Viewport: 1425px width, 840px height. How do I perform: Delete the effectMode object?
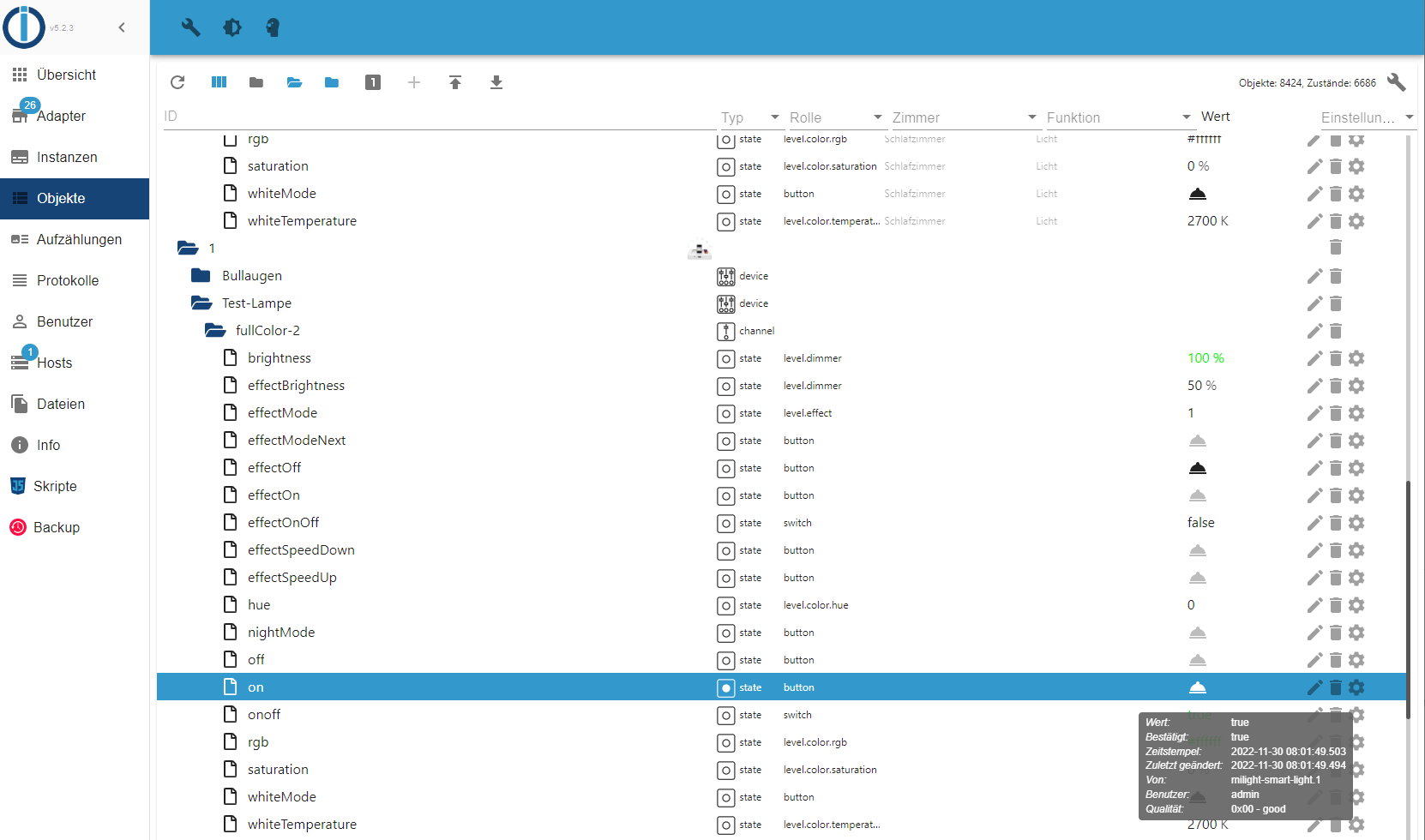pyautogui.click(x=1336, y=413)
